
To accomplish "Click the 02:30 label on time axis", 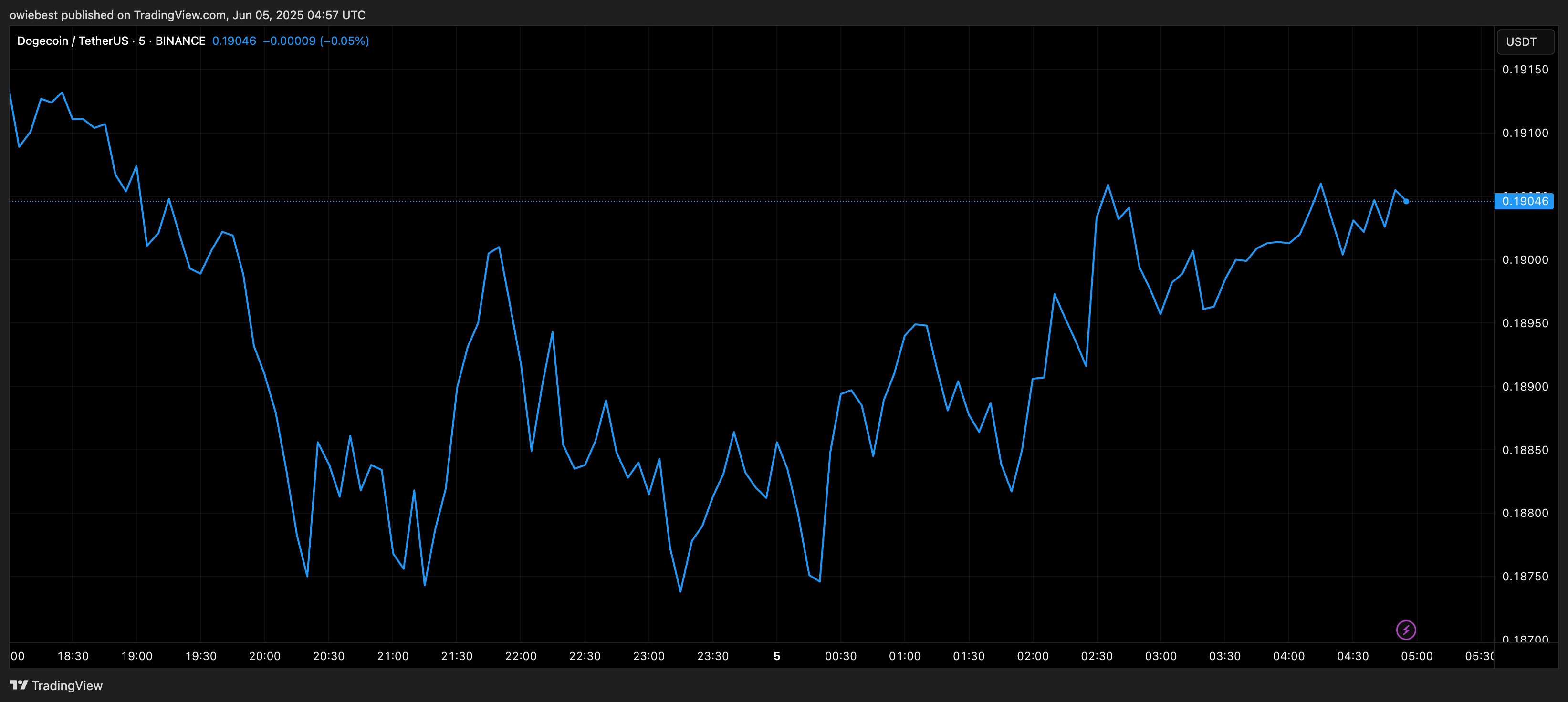I will [x=1096, y=656].
